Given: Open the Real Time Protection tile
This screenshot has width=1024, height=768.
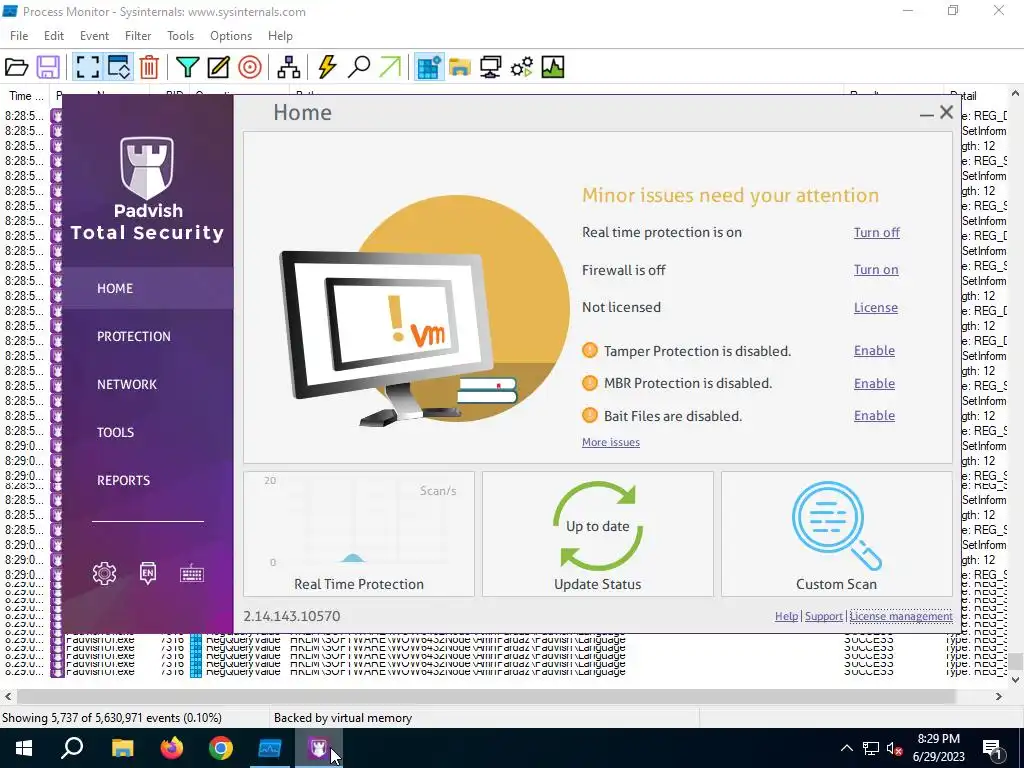Looking at the screenshot, I should tap(359, 534).
